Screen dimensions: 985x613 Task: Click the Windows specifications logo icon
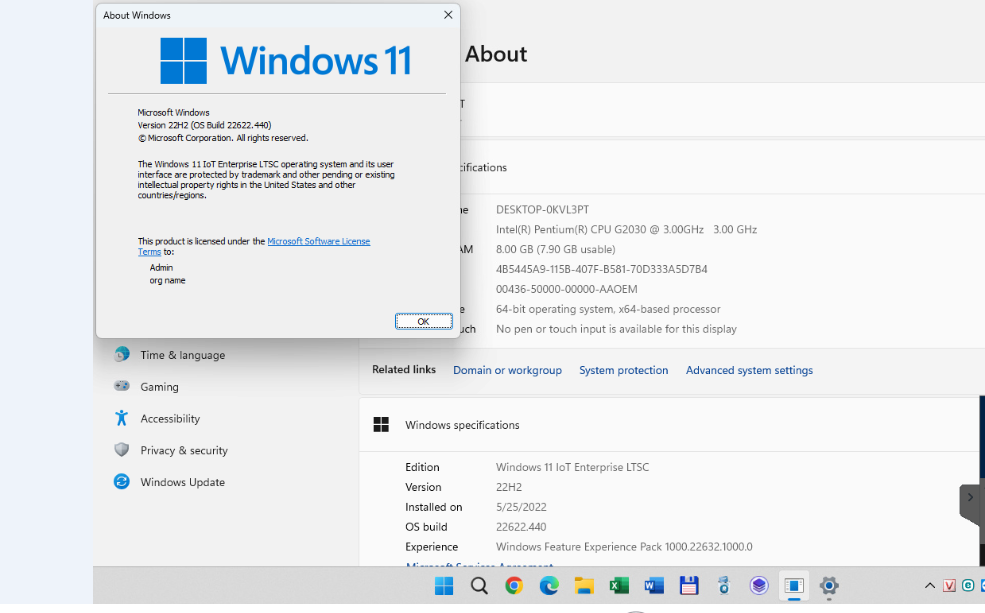click(381, 425)
